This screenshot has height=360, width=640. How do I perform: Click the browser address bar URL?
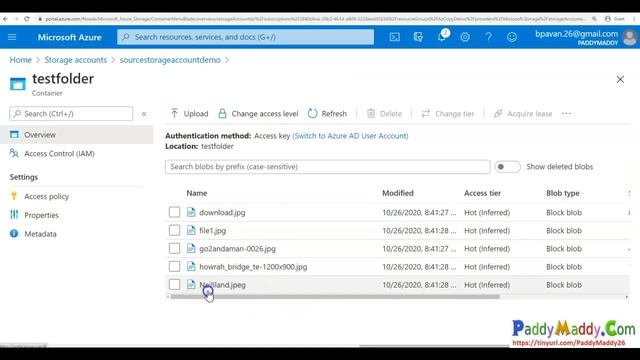click(314, 19)
